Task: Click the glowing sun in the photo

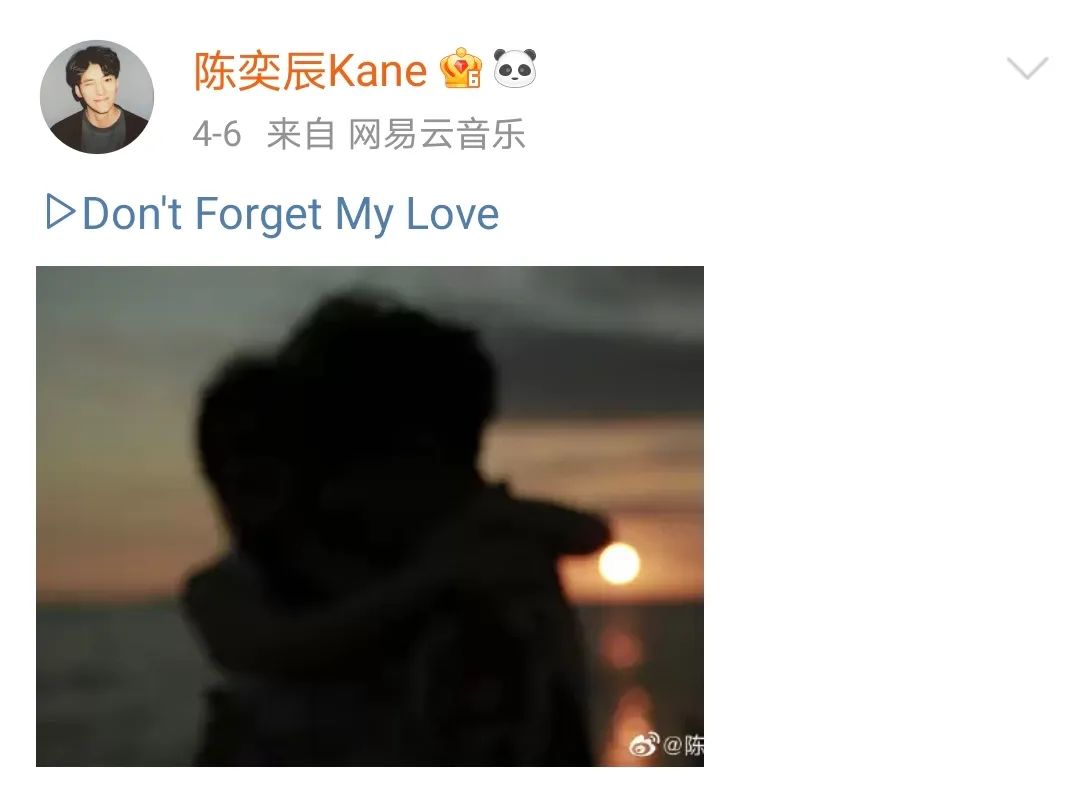Action: 619,563
